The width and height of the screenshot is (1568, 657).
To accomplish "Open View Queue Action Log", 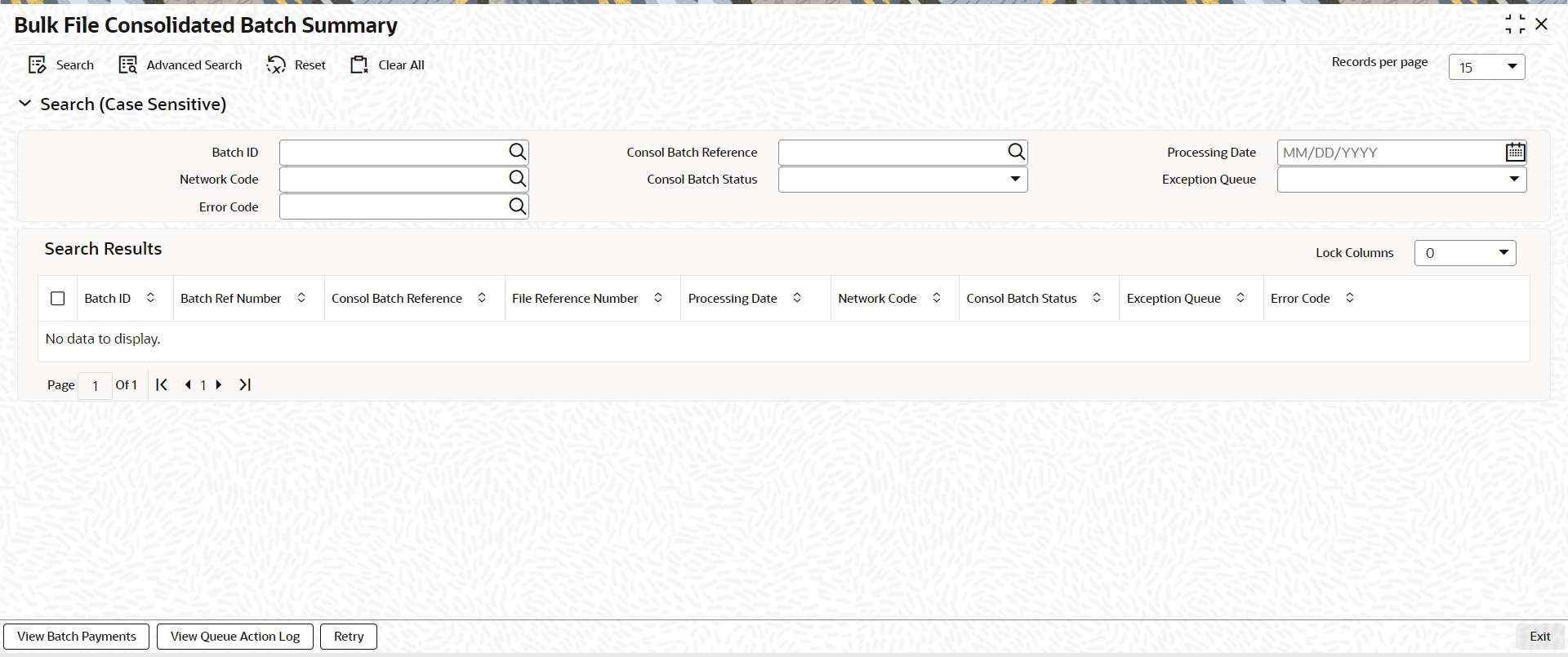I will pos(235,637).
